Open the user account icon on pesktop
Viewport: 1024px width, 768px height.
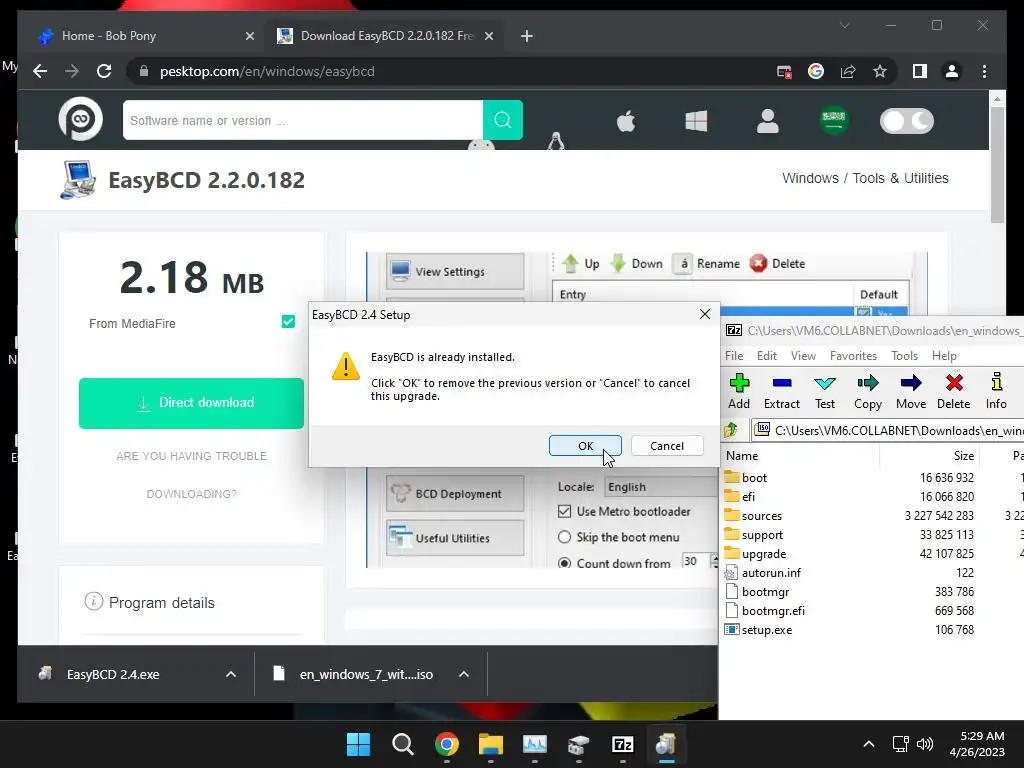(767, 121)
